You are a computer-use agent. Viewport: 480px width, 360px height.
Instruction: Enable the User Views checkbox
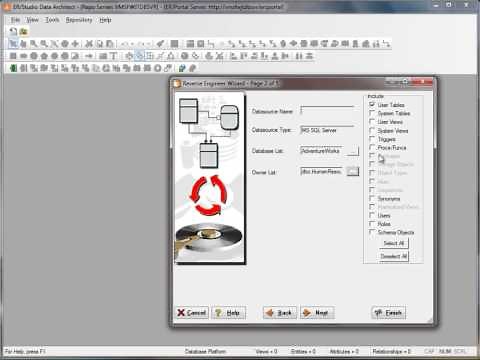tap(372, 122)
